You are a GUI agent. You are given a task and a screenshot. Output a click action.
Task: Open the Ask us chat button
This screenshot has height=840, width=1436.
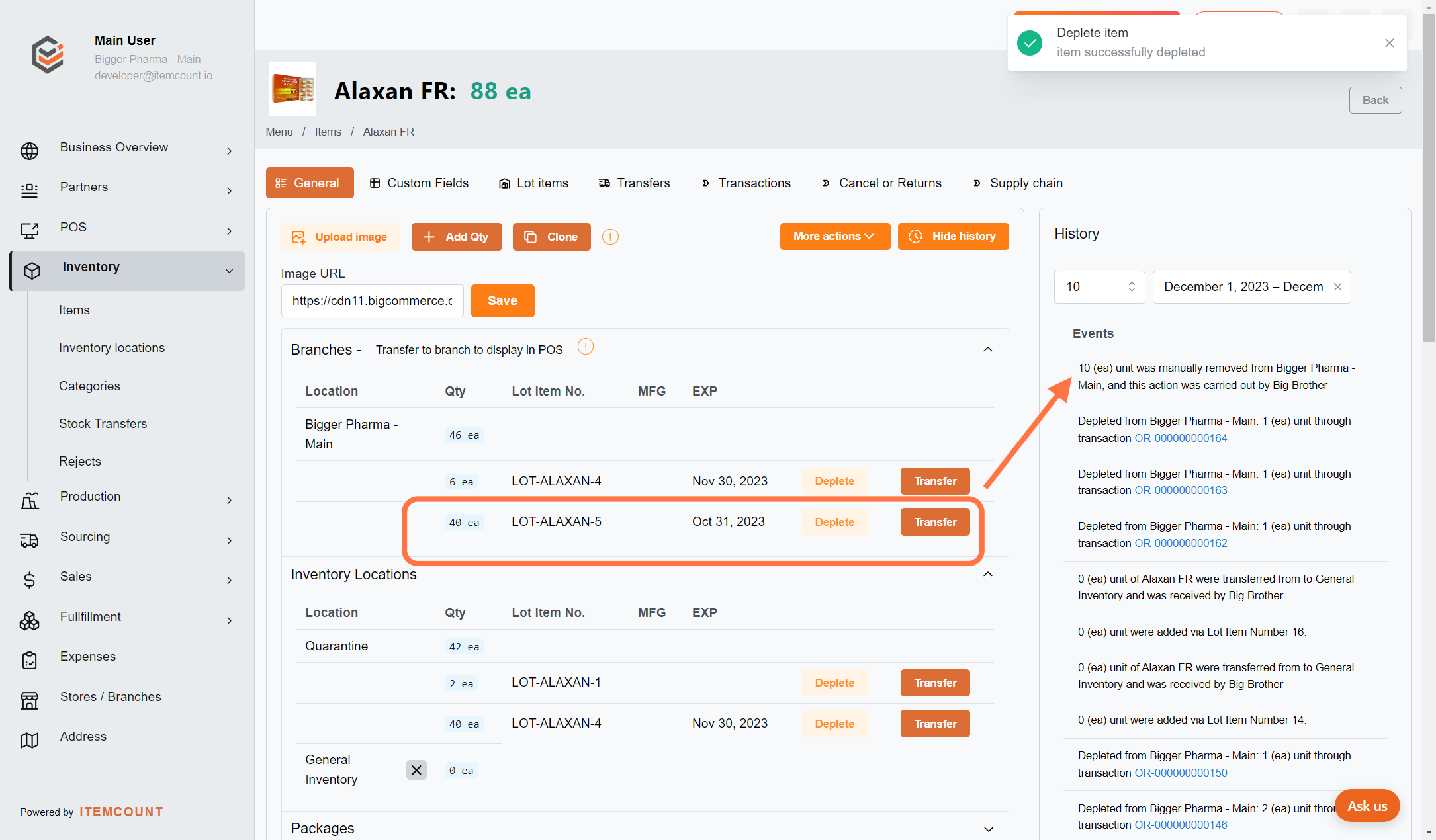[1367, 806]
